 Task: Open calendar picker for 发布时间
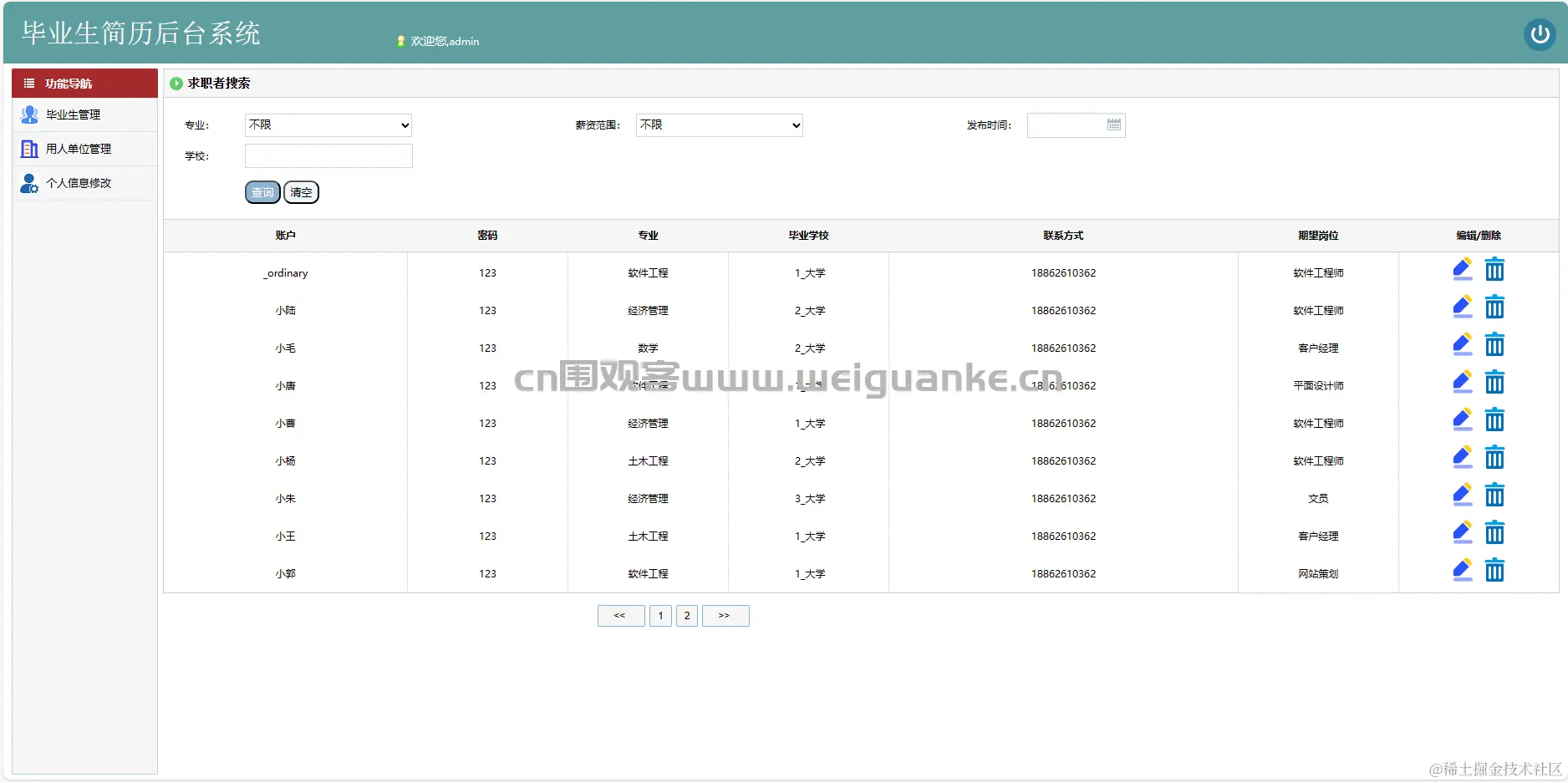click(x=1114, y=125)
